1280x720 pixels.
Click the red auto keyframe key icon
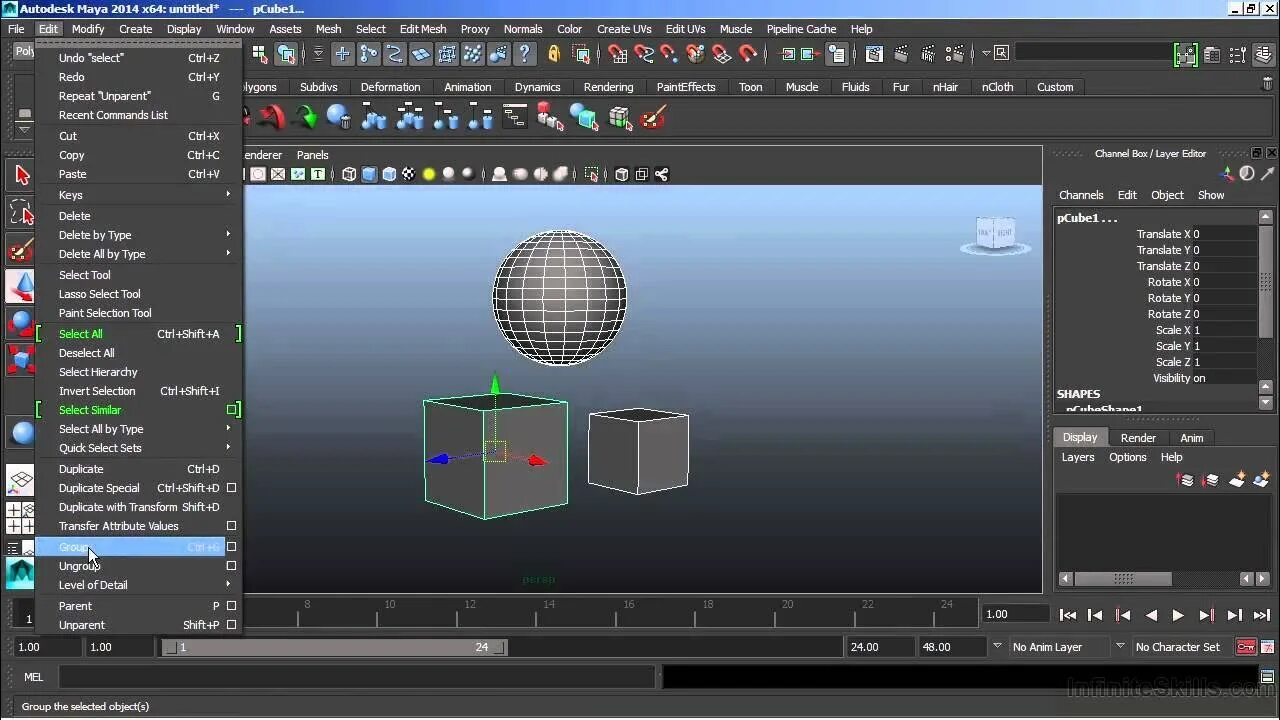[1246, 647]
